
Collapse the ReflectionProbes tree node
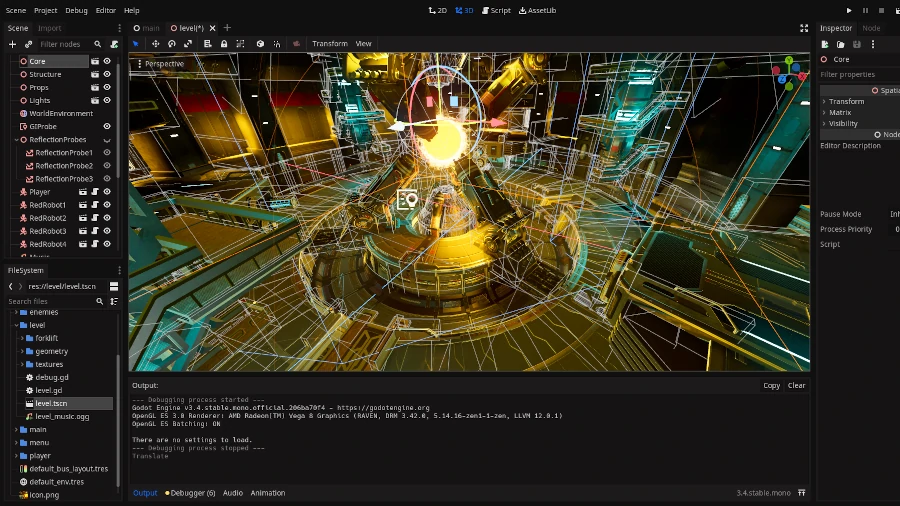click(x=15, y=140)
